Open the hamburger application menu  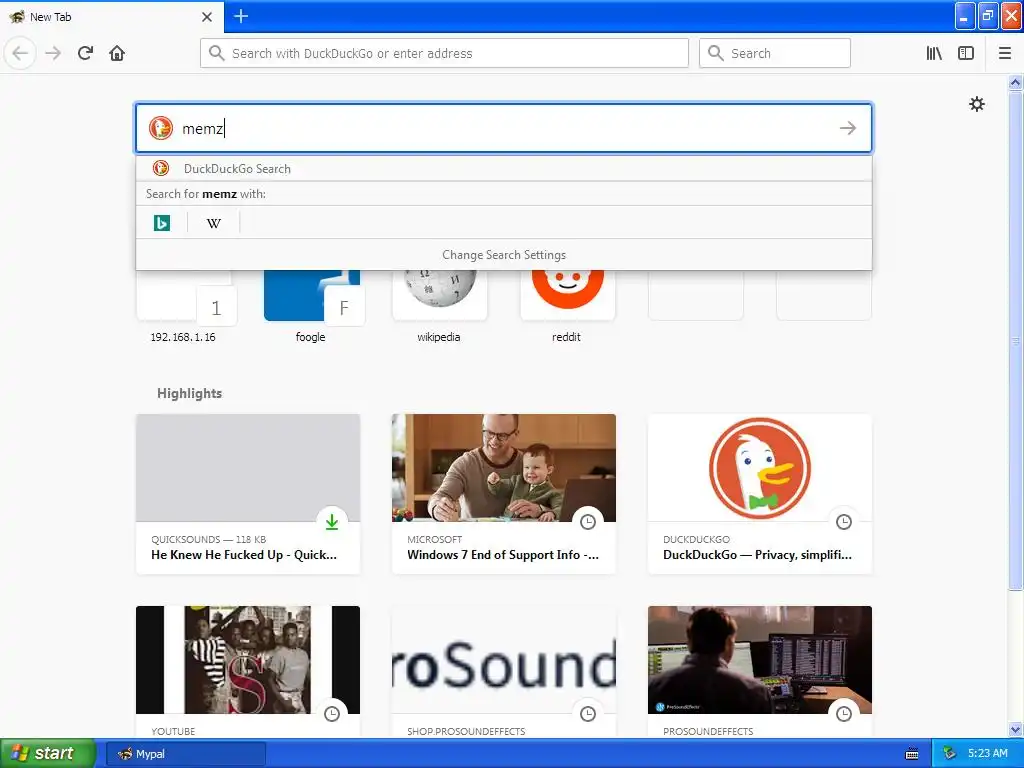(x=1005, y=53)
